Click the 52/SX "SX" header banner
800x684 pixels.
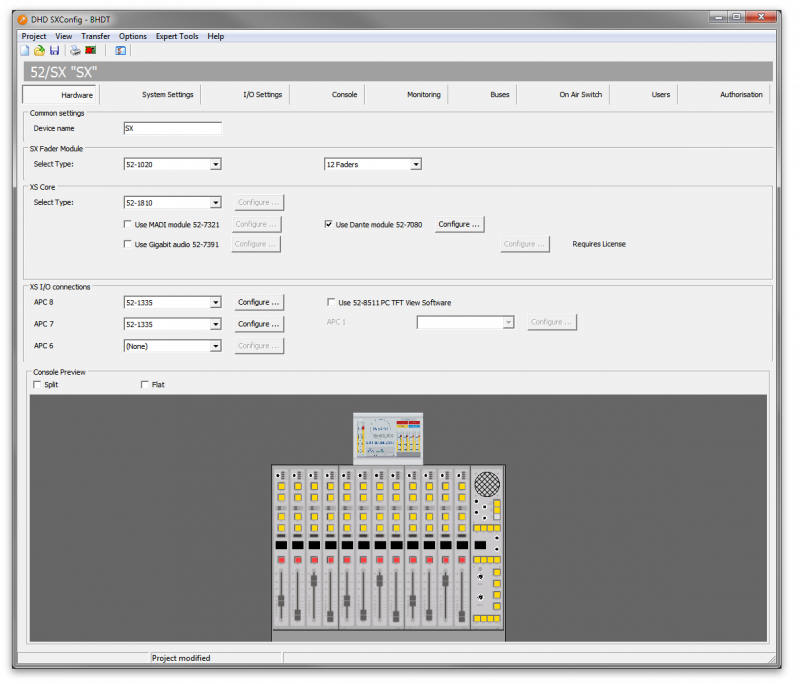point(398,72)
